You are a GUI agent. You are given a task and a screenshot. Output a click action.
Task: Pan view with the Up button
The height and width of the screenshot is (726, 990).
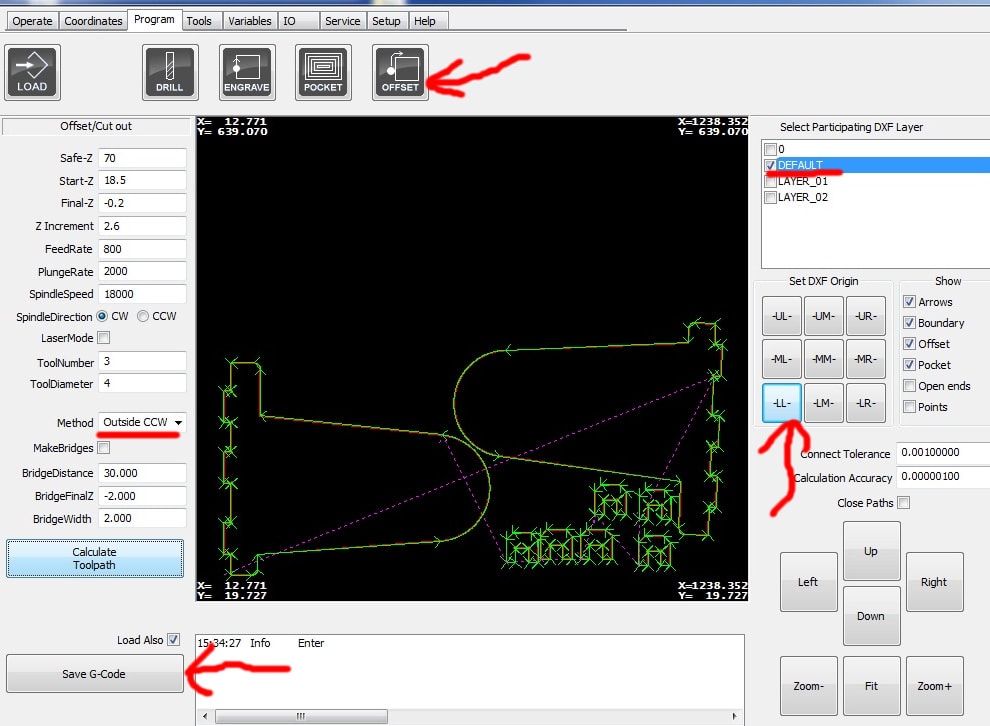[x=871, y=551]
